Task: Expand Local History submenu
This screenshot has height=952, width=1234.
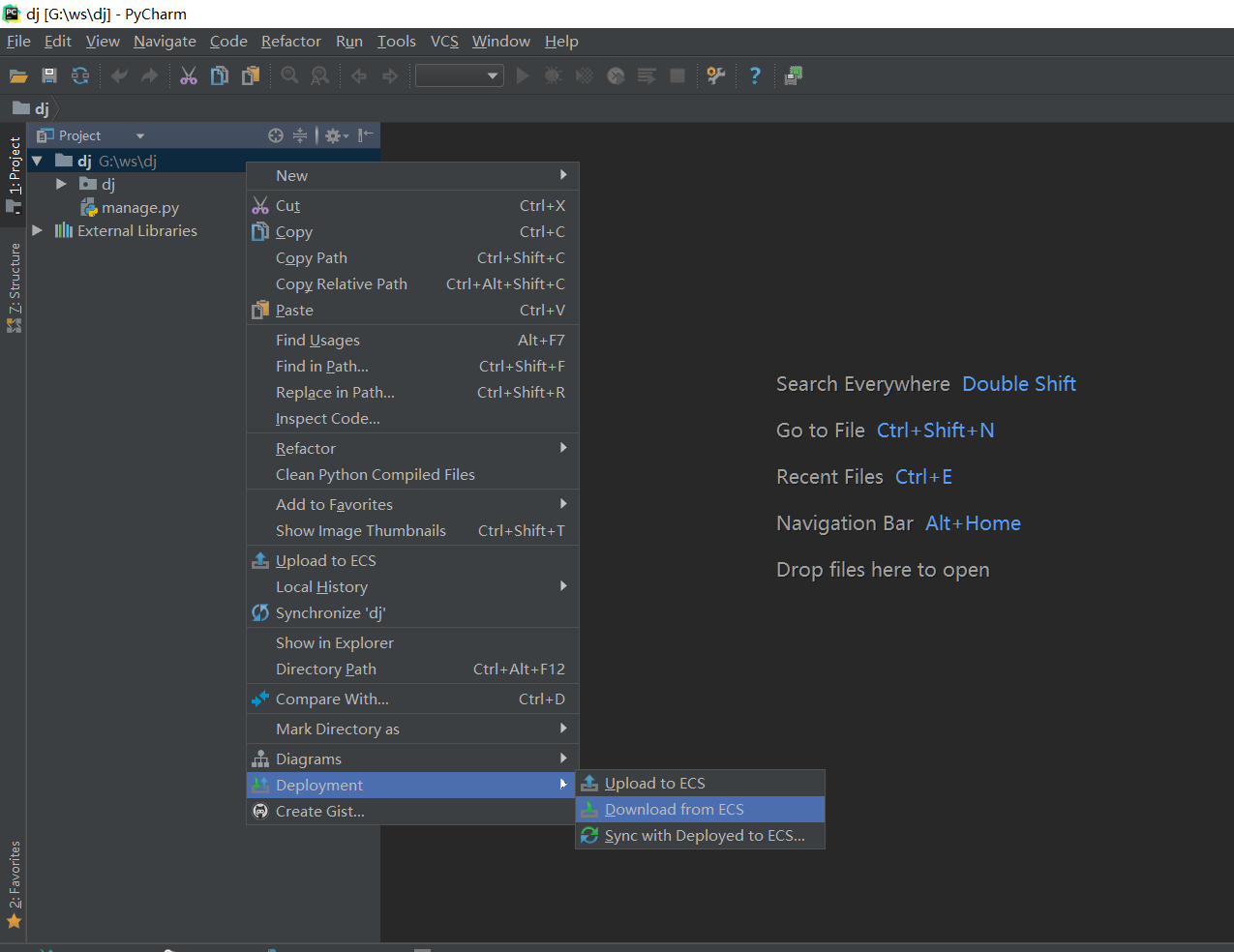Action: (412, 586)
